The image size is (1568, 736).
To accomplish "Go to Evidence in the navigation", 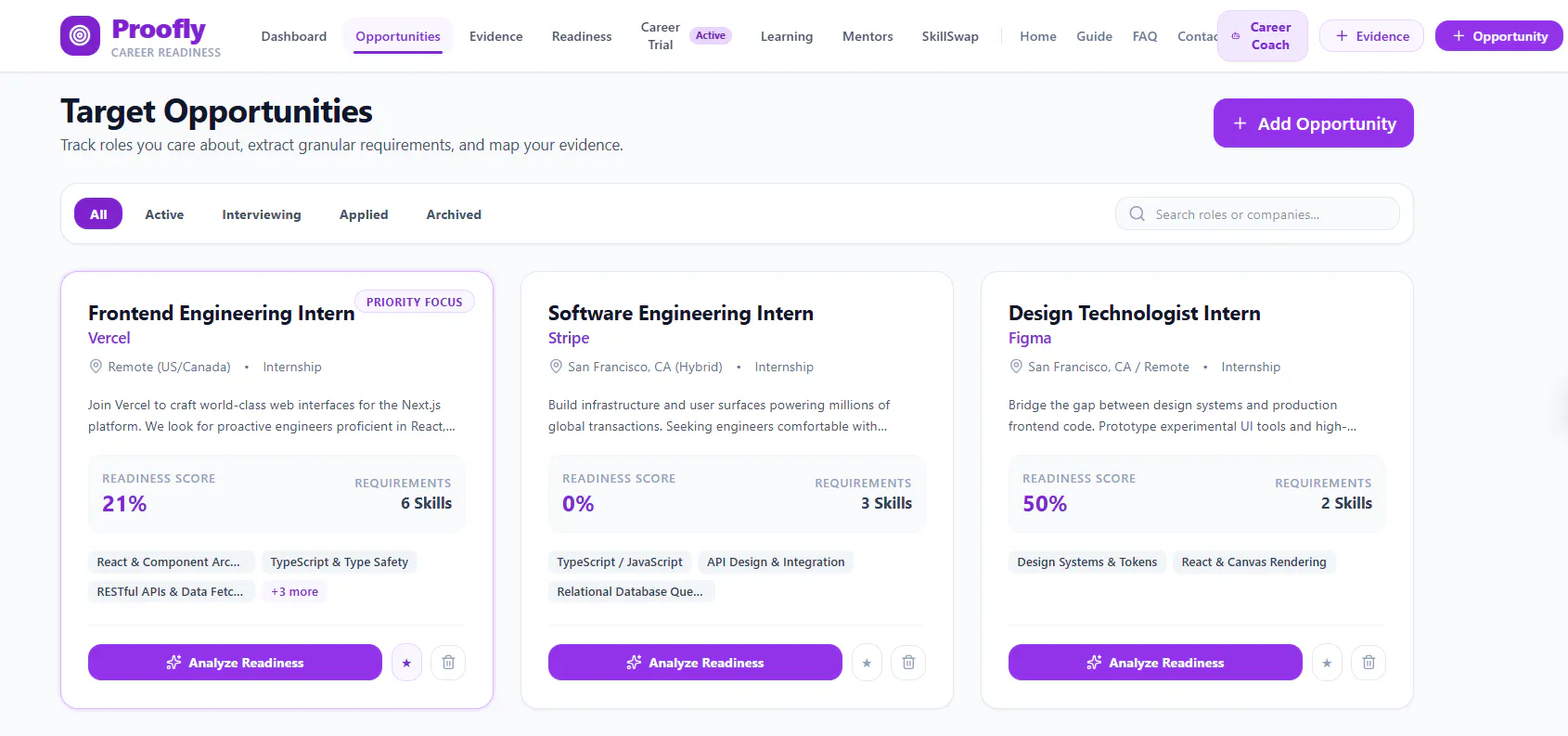I will pyautogui.click(x=496, y=36).
